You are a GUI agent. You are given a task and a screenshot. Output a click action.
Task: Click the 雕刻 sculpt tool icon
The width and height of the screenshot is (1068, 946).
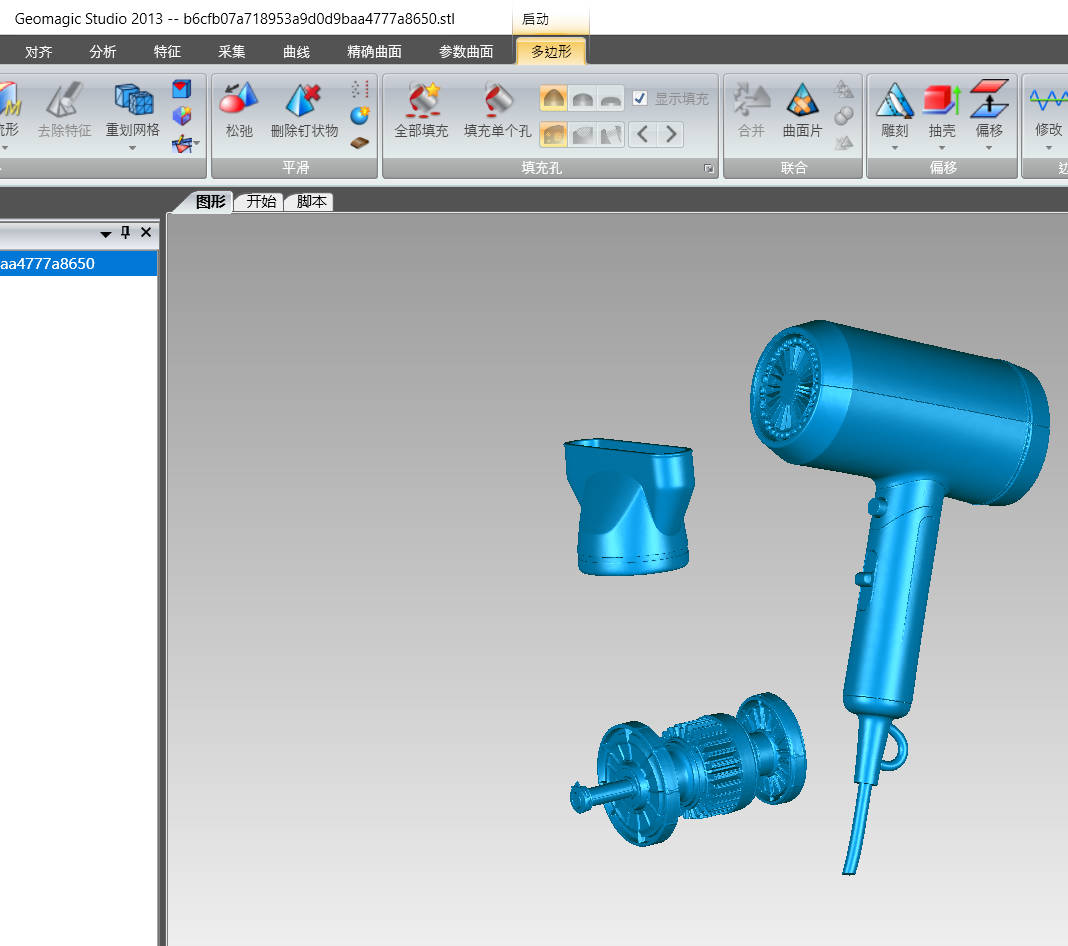point(894,101)
